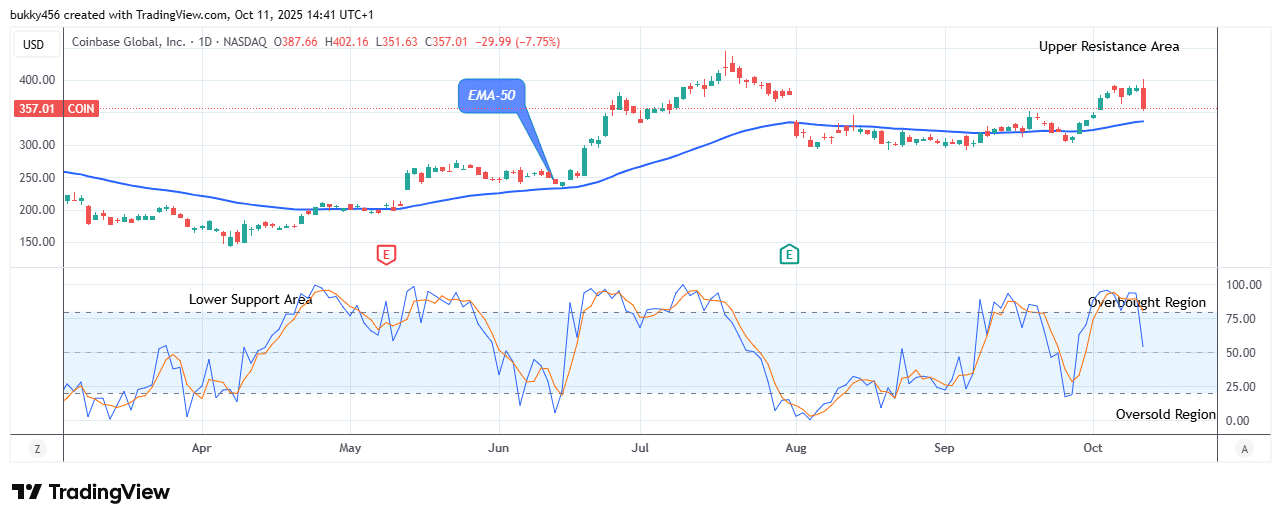1281x522 pixels.
Task: Toggle the A auto-scale button
Action: click(1243, 449)
